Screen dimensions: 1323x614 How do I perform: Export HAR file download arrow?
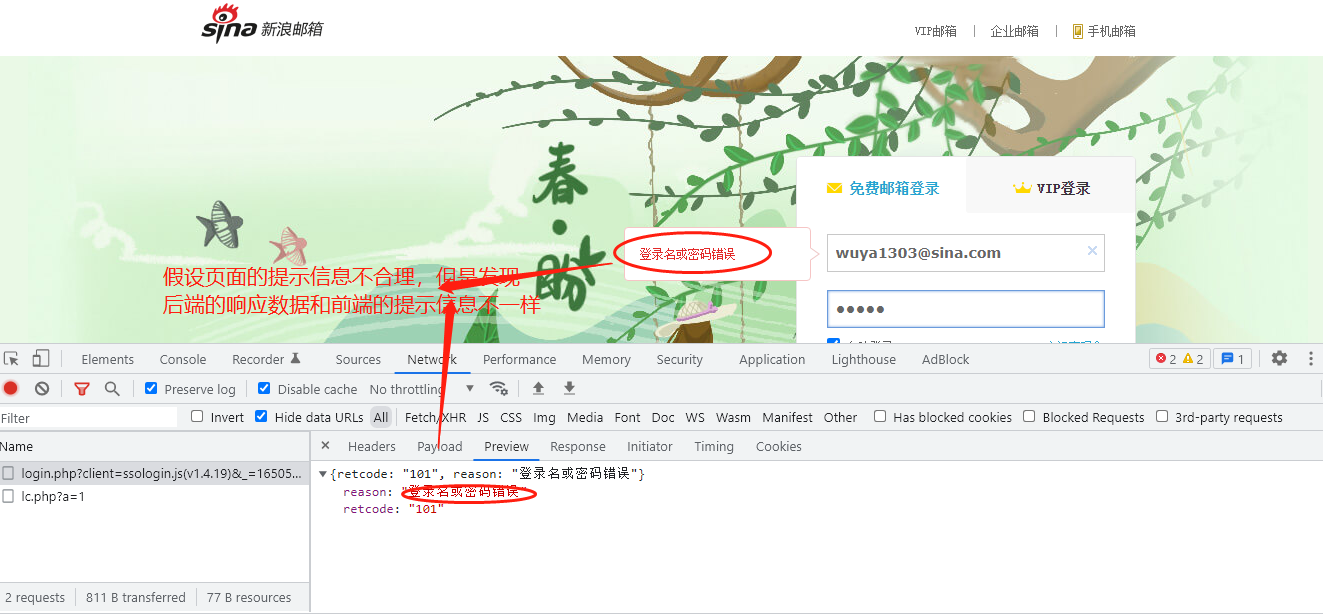click(x=569, y=389)
